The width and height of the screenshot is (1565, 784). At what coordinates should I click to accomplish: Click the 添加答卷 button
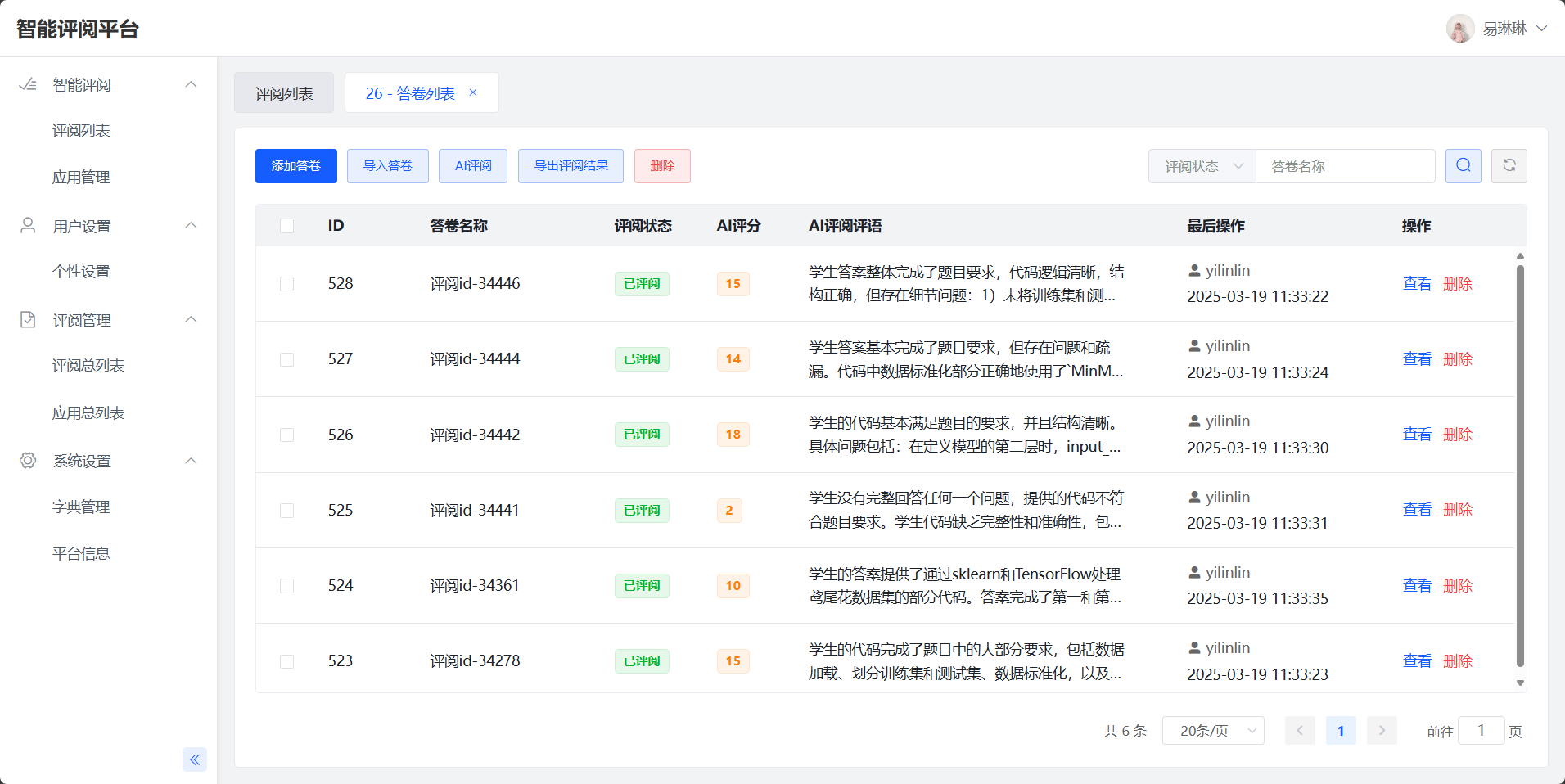point(296,166)
